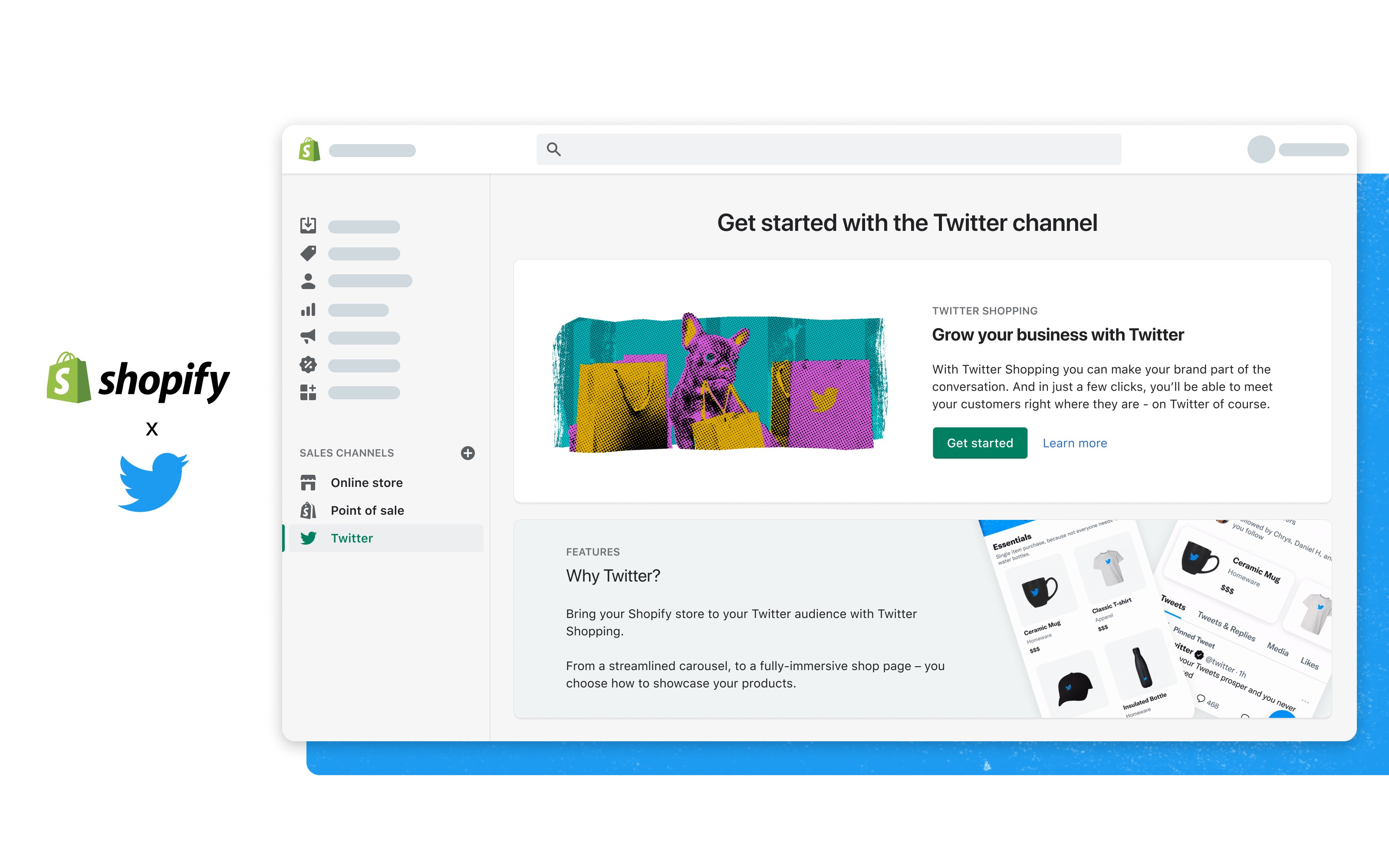The image size is (1389, 868).
Task: Click the search magnifier icon
Action: click(x=553, y=149)
